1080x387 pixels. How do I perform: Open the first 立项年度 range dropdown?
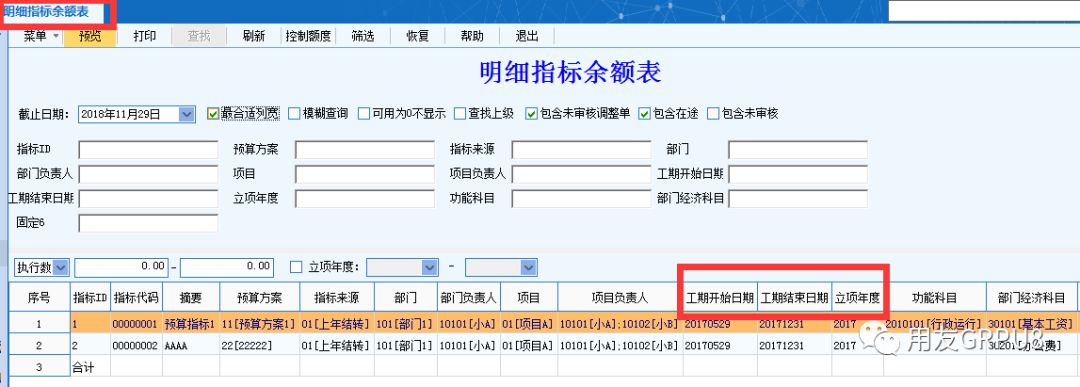[x=430, y=267]
